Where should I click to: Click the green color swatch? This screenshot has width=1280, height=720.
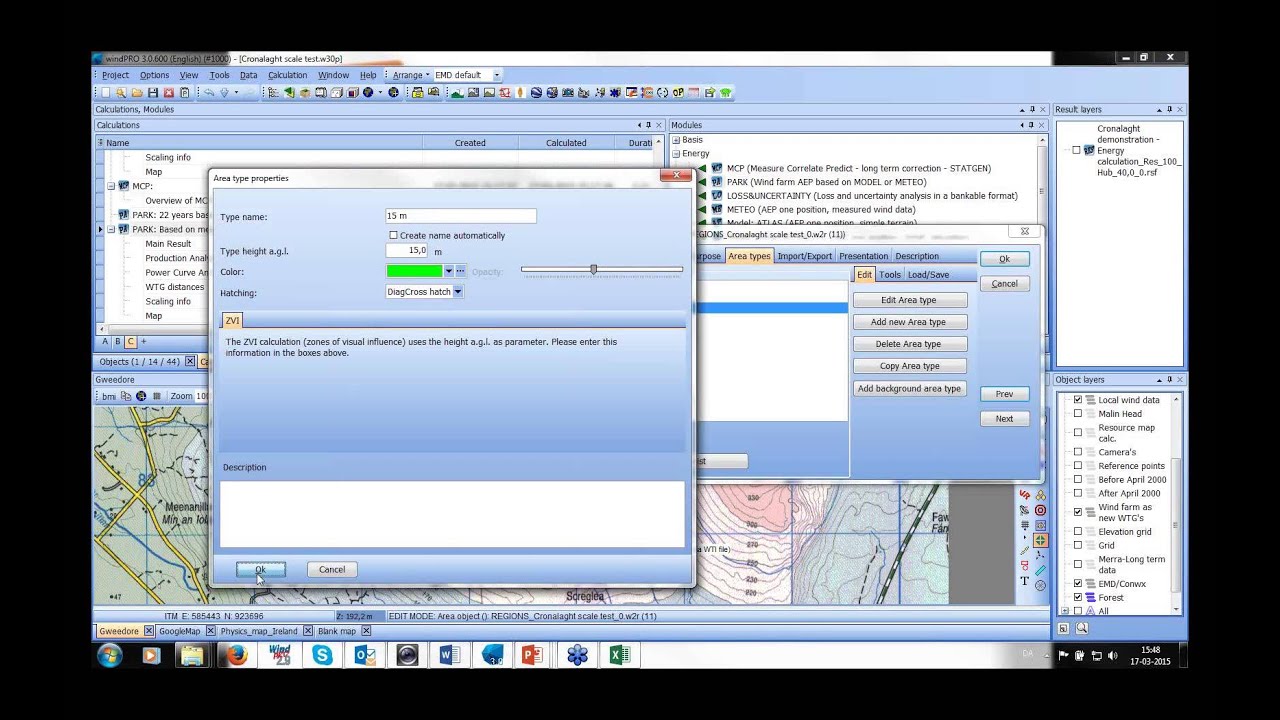(414, 271)
